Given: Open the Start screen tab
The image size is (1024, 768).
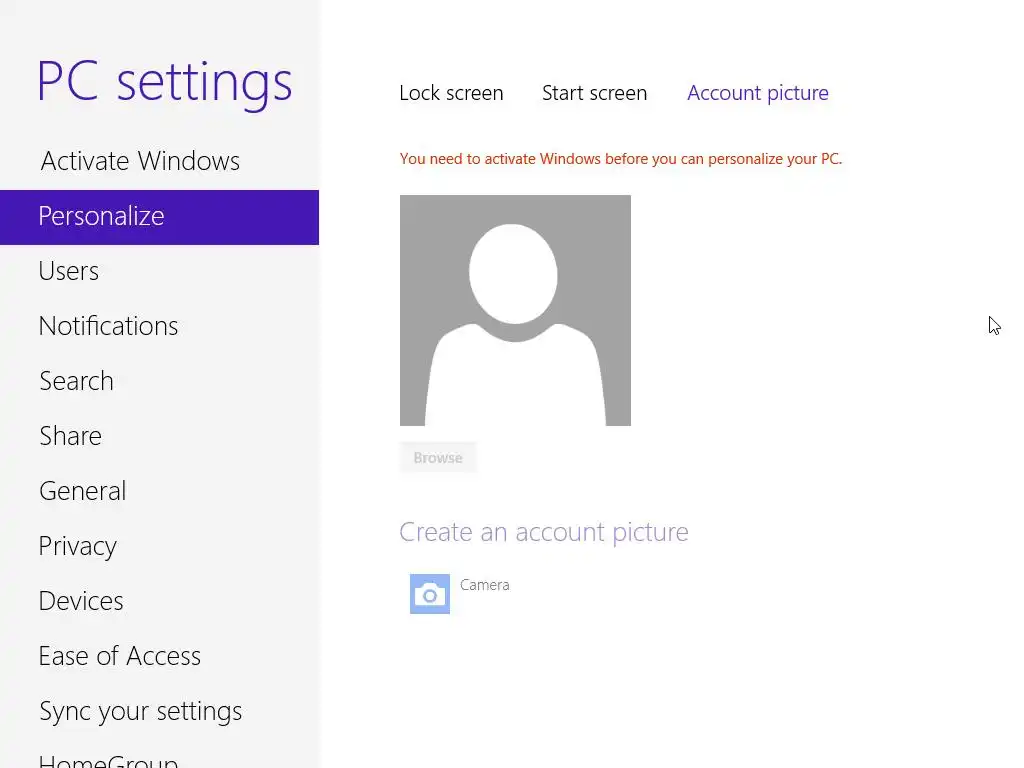Looking at the screenshot, I should tap(594, 93).
